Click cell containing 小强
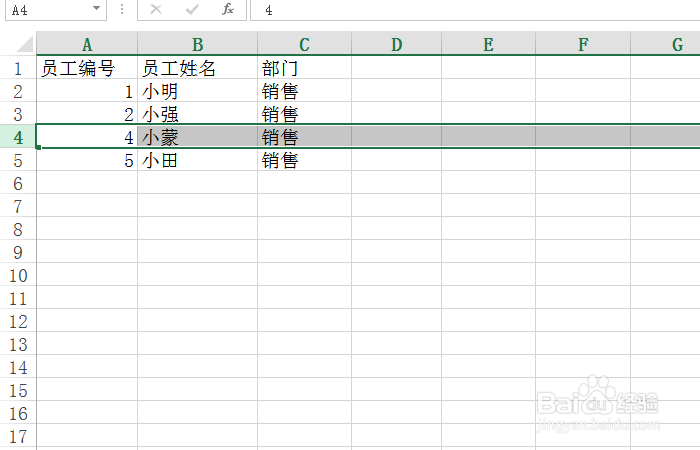 pos(197,114)
